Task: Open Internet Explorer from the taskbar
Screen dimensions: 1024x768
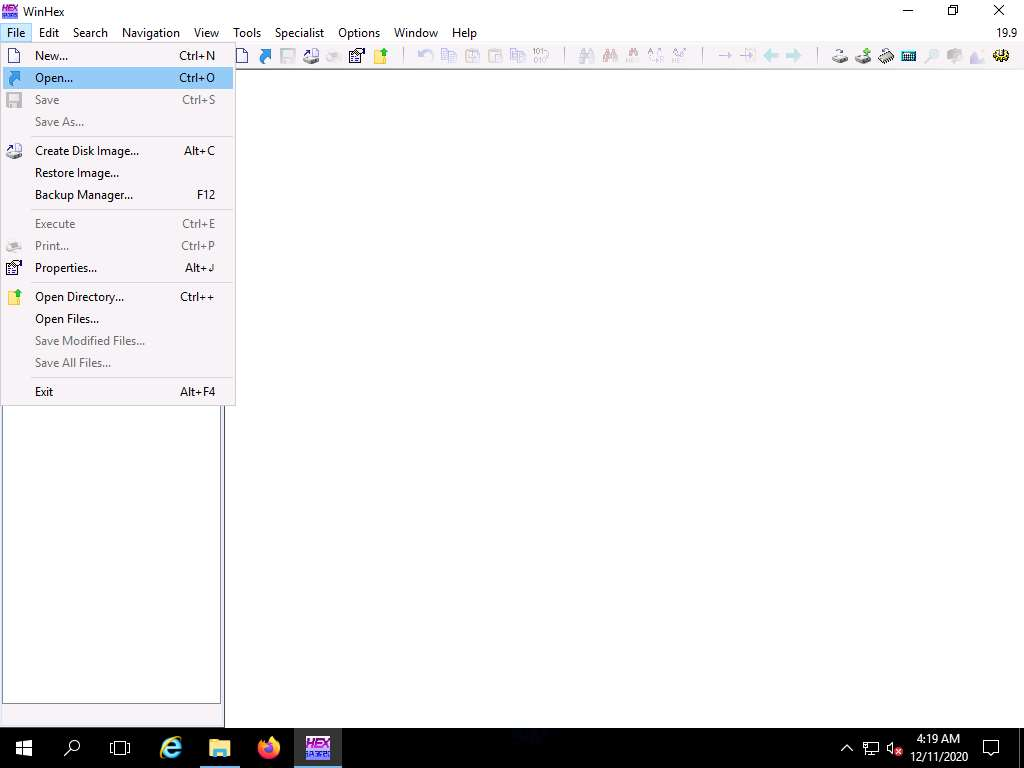Action: (x=170, y=748)
